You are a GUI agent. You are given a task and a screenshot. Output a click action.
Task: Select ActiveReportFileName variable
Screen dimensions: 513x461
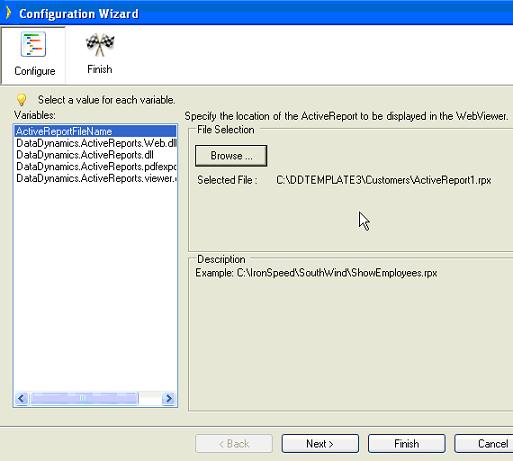pyautogui.click(x=95, y=131)
